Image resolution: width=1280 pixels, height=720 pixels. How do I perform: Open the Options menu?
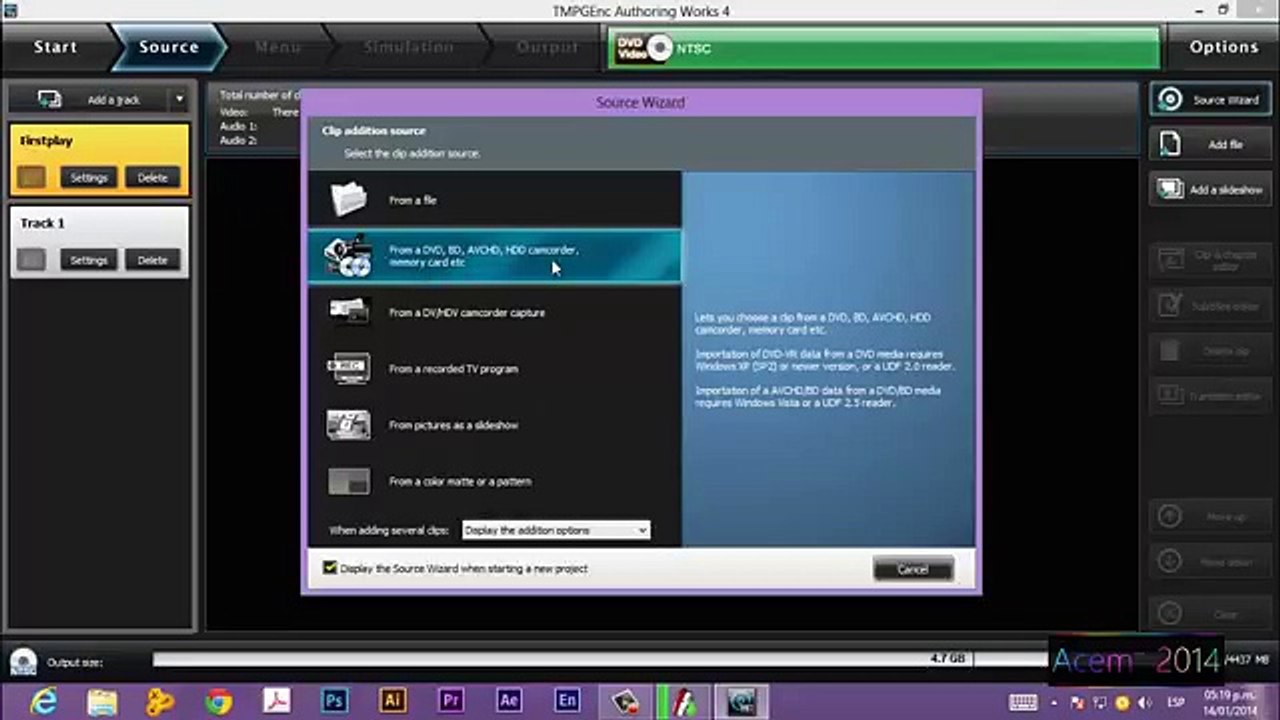[1223, 47]
